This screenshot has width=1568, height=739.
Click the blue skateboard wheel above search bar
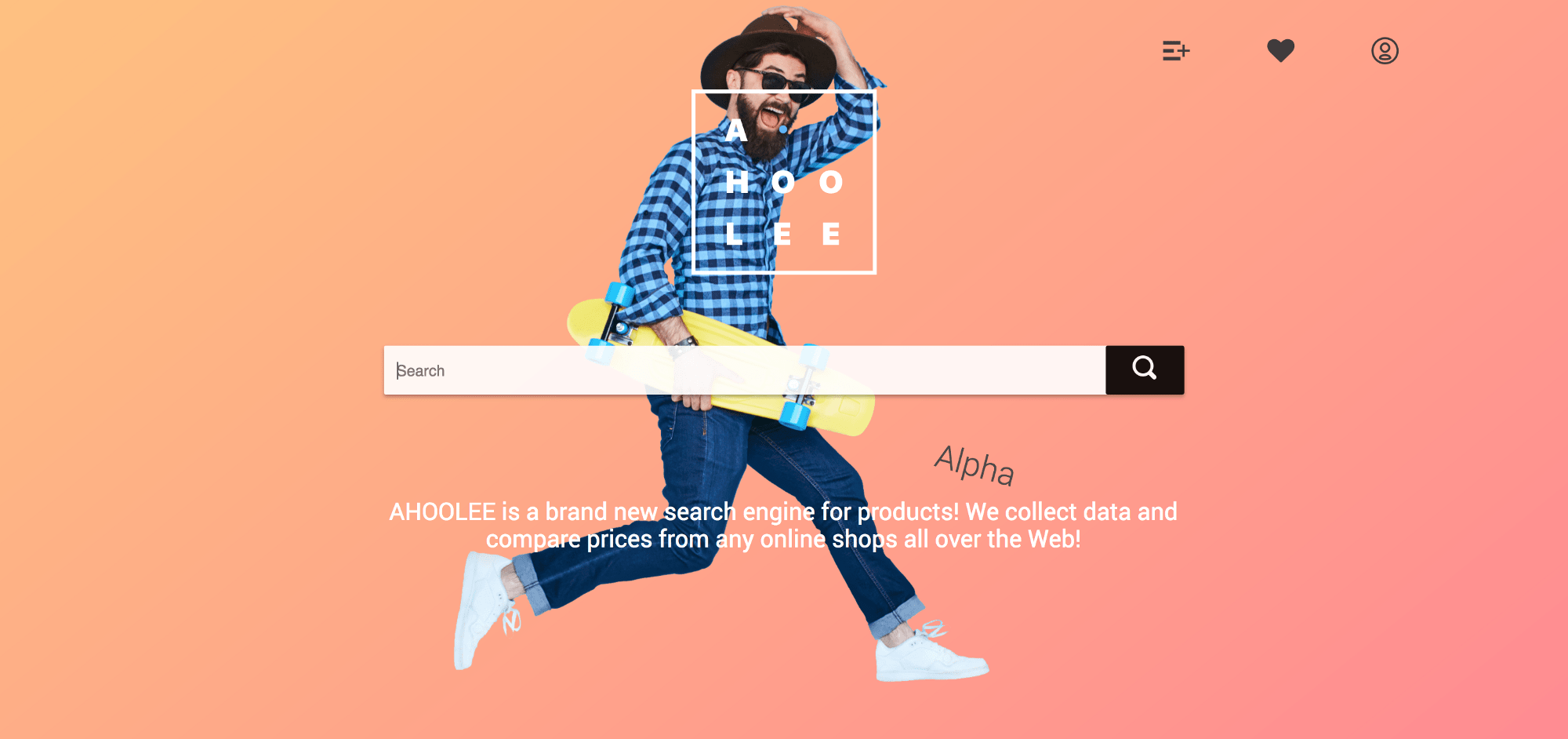(x=619, y=295)
